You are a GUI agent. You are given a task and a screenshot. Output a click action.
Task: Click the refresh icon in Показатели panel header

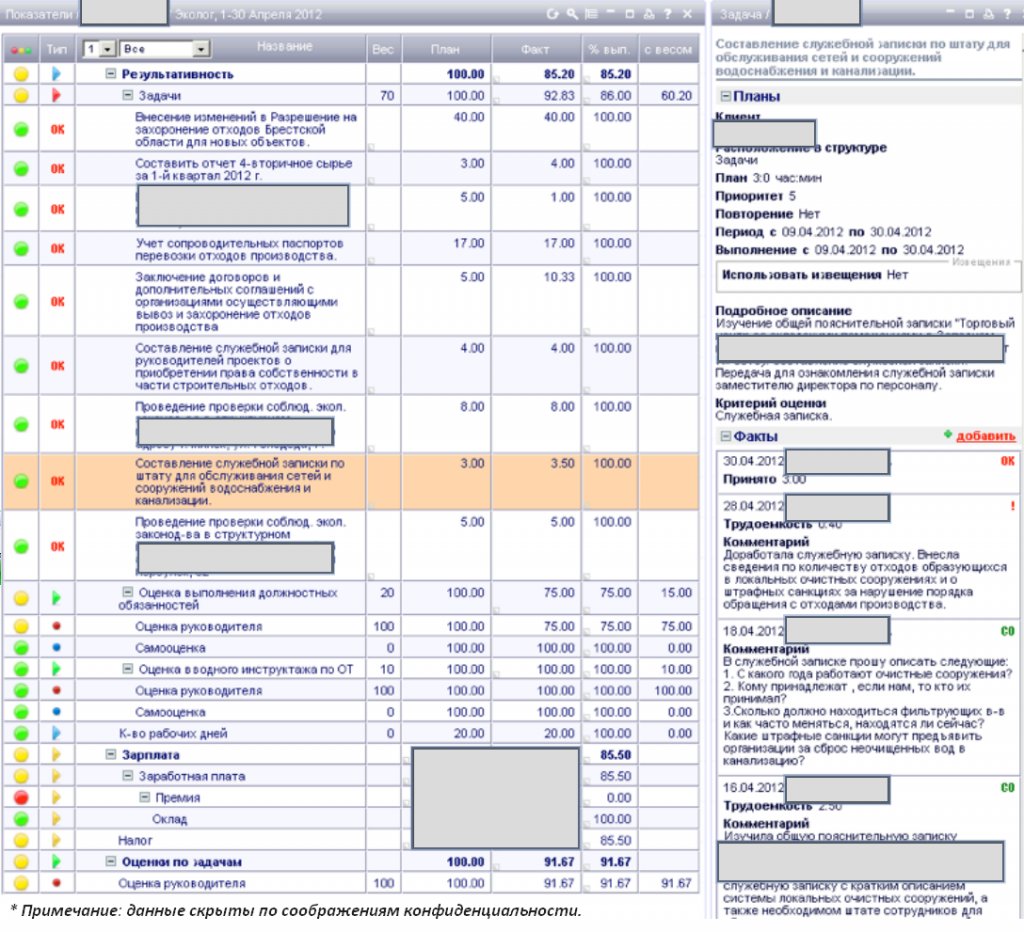552,14
